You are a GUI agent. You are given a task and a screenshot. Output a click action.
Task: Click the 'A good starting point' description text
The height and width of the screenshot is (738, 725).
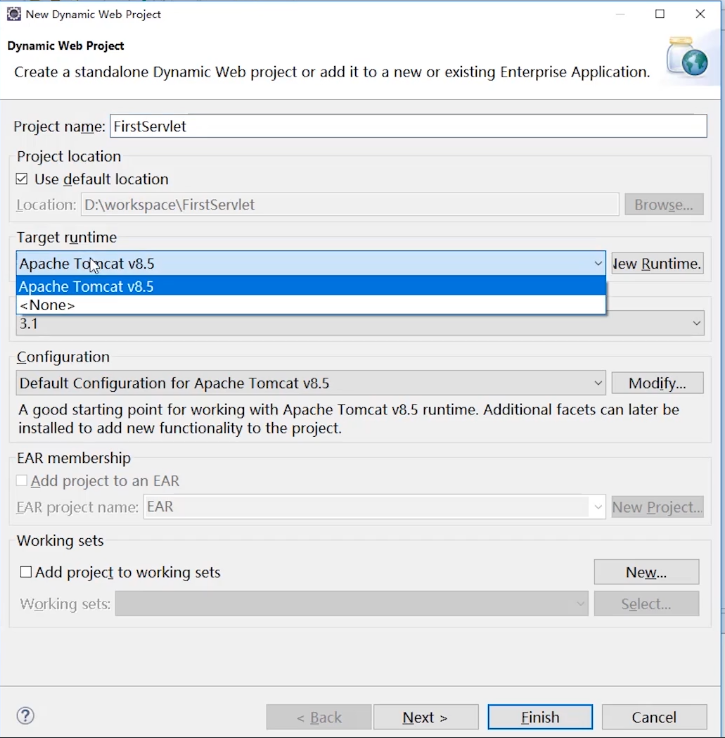(349, 418)
